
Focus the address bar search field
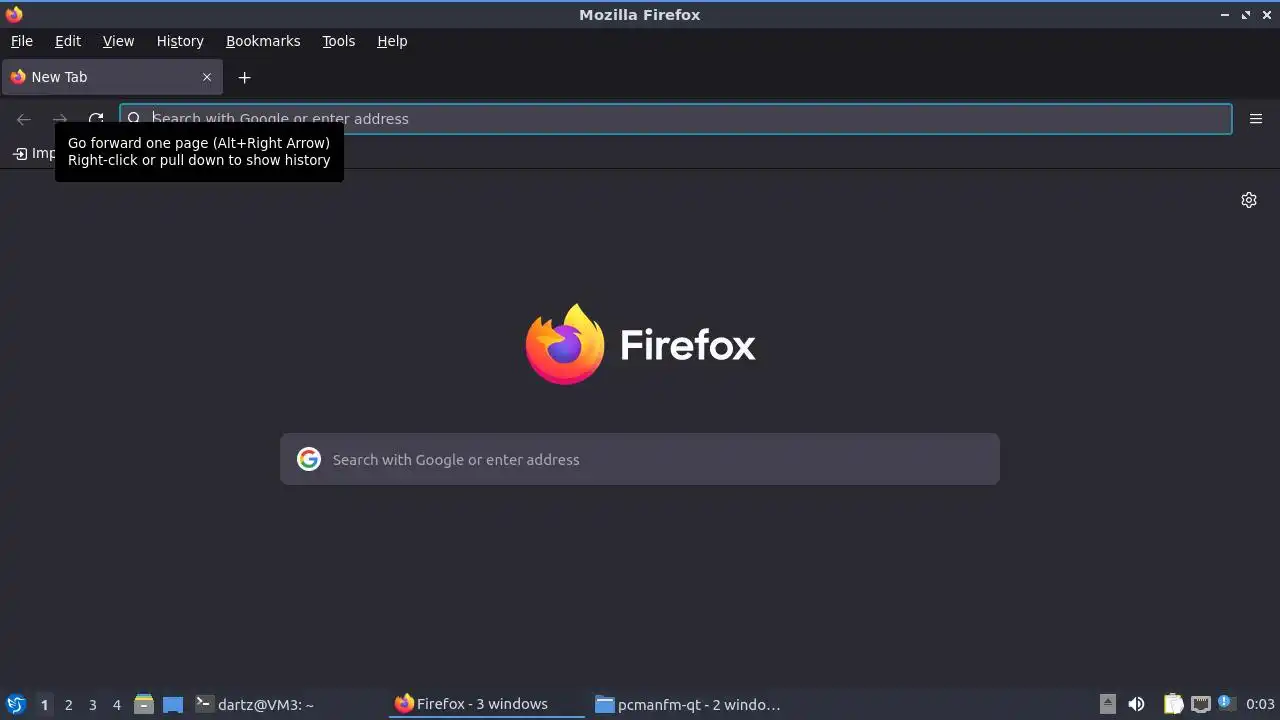(x=676, y=119)
